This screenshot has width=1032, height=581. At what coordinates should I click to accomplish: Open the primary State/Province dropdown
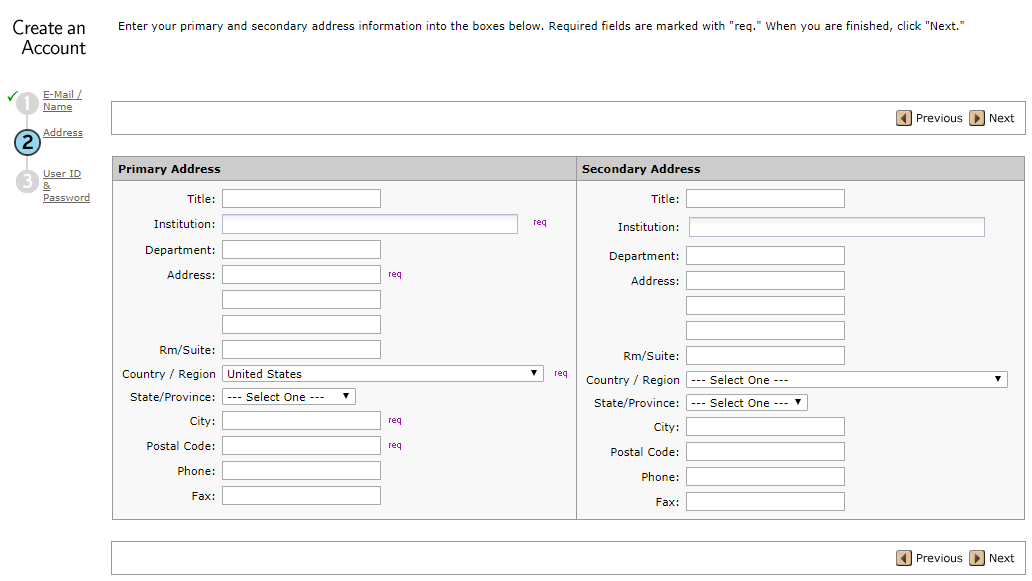click(288, 397)
